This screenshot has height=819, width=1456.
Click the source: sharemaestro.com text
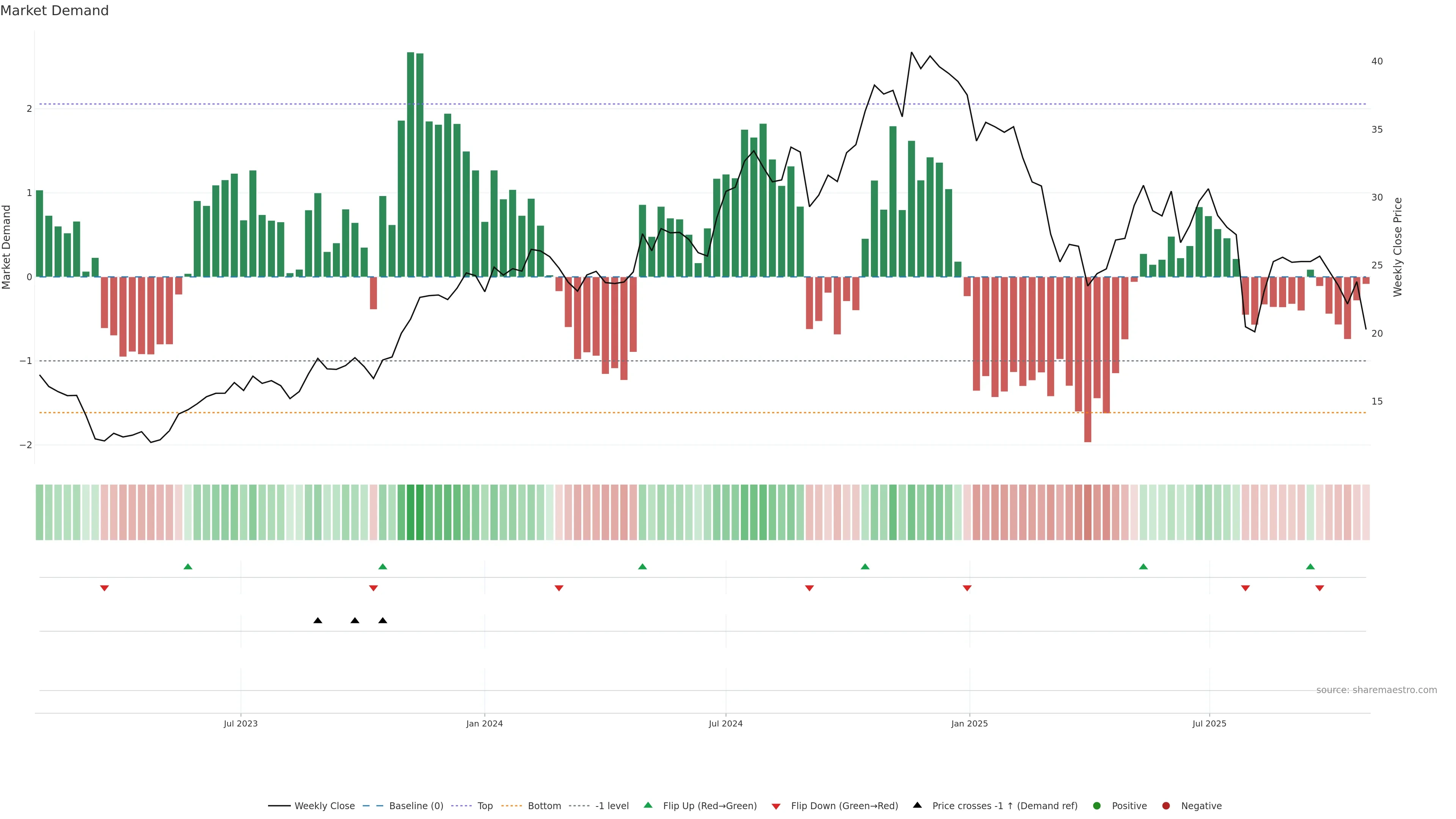1376,690
